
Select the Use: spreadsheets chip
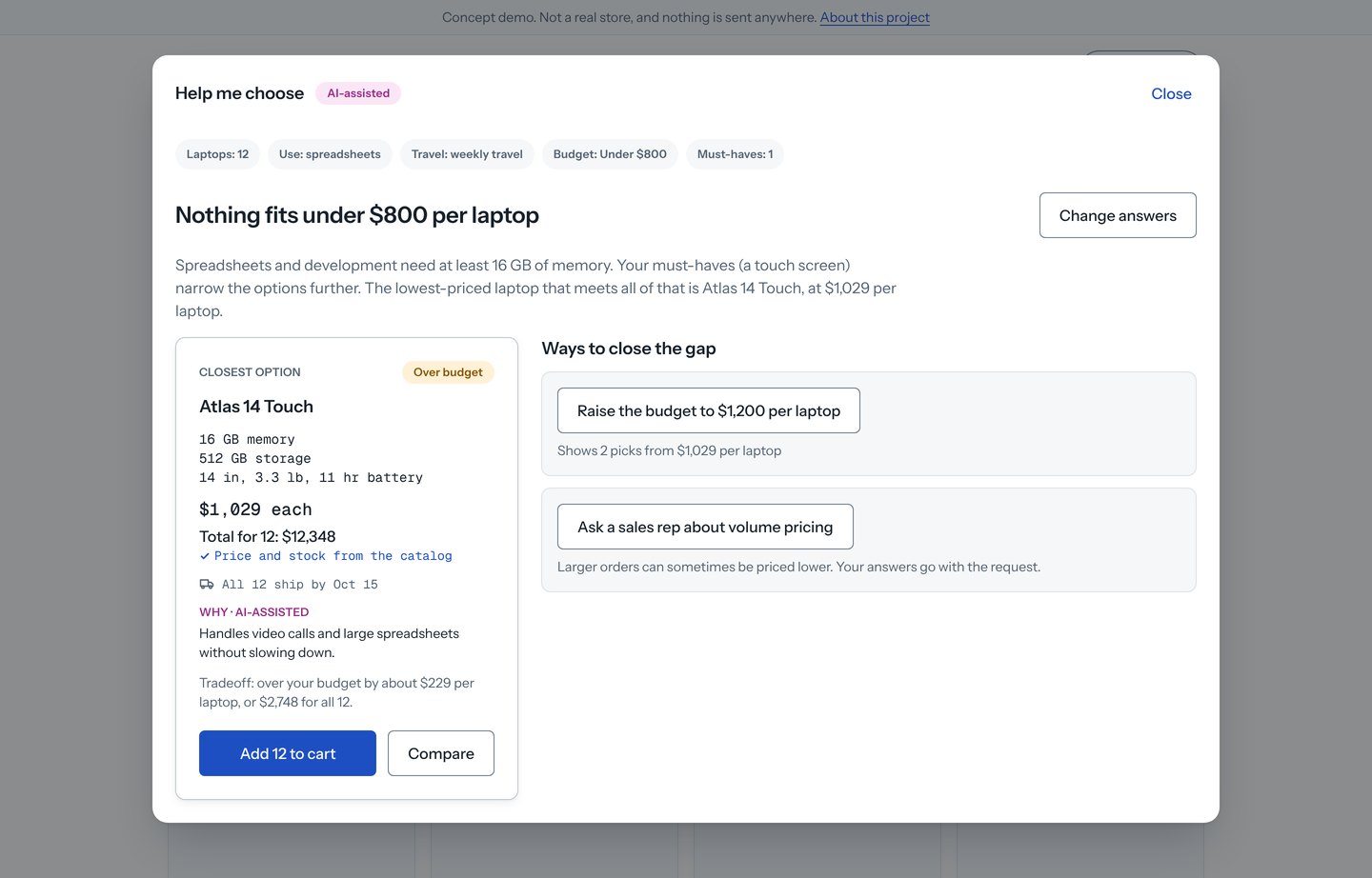coord(330,154)
